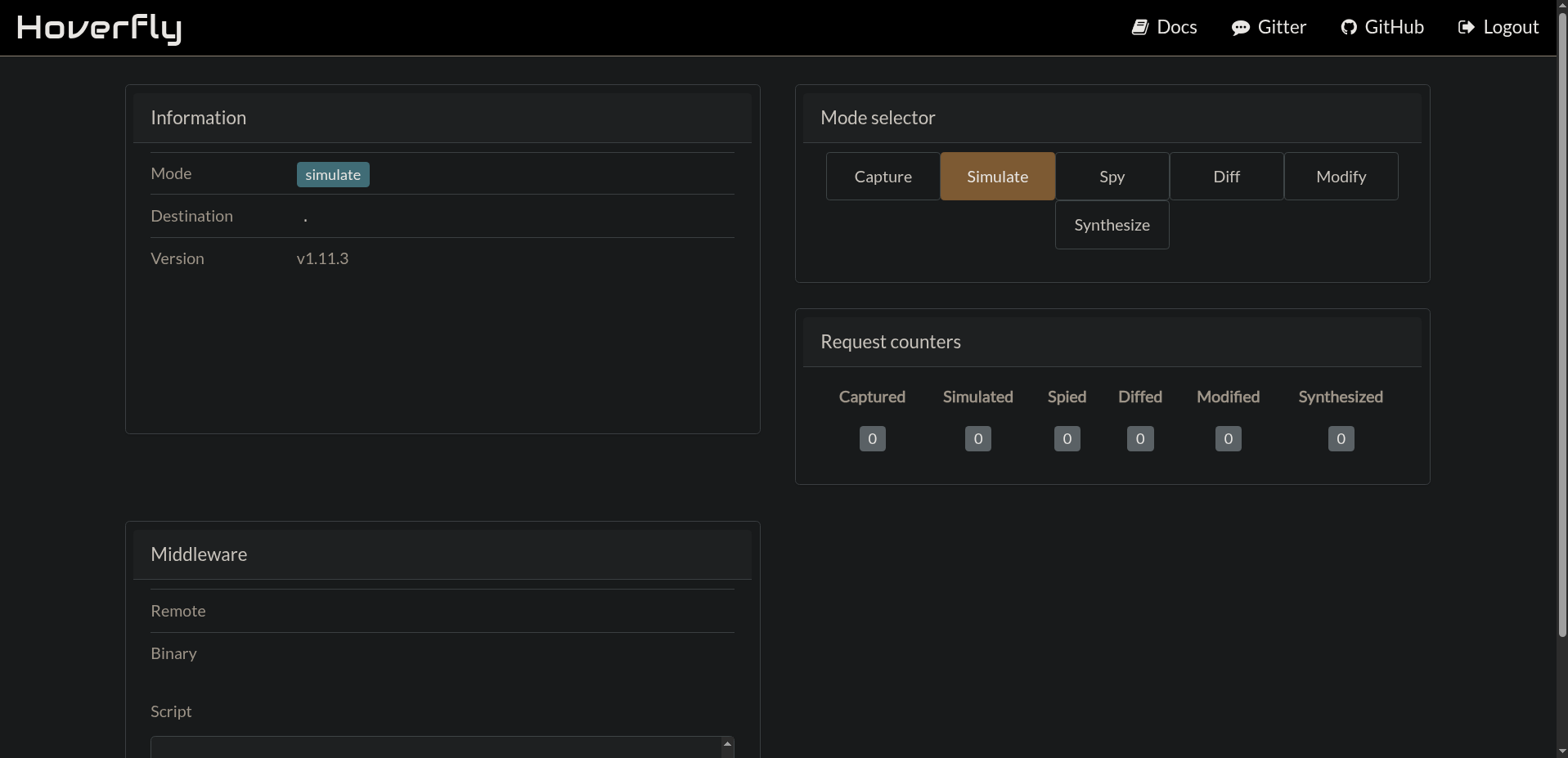Viewport: 1568px width, 758px height.
Task: Select the Simulate mode button
Action: click(998, 177)
